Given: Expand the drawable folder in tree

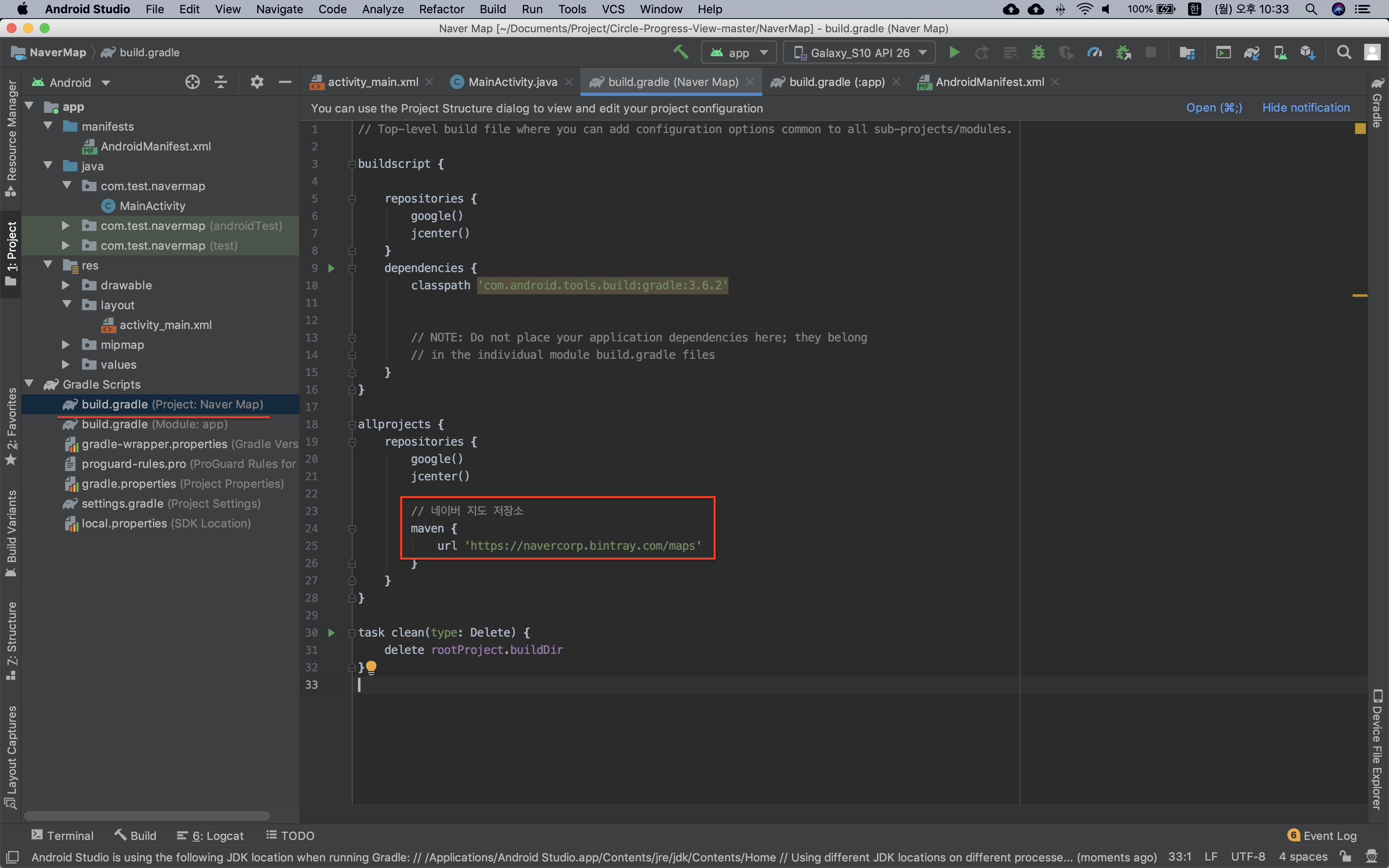Looking at the screenshot, I should (x=66, y=285).
